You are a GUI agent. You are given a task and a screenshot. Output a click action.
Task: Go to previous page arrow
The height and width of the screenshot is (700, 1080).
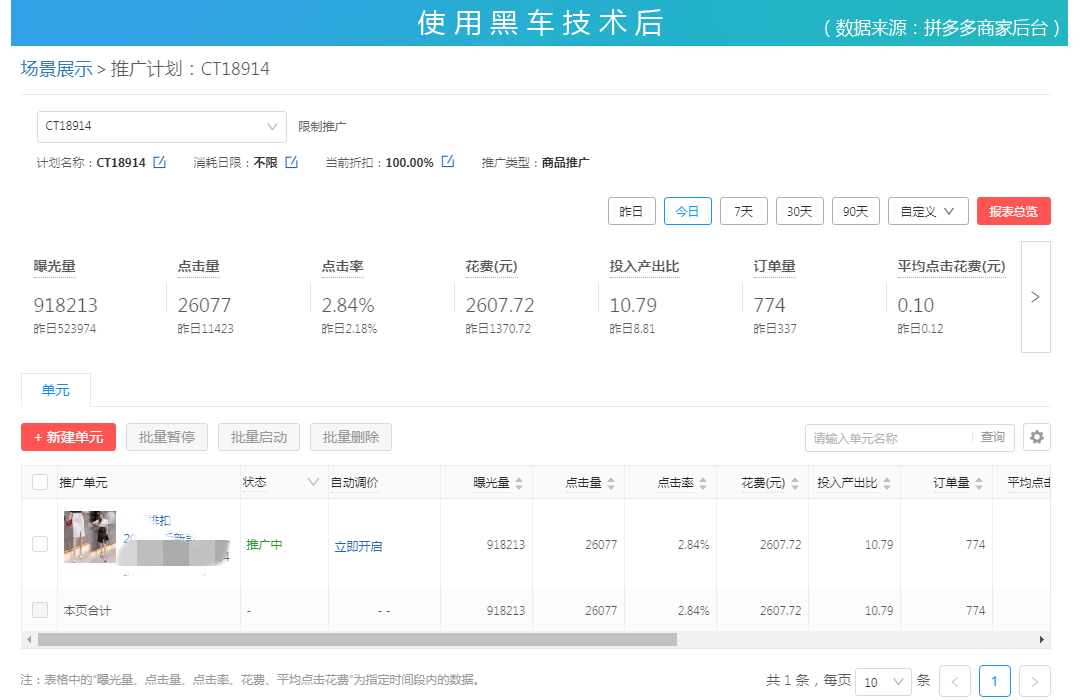pyautogui.click(x=955, y=681)
